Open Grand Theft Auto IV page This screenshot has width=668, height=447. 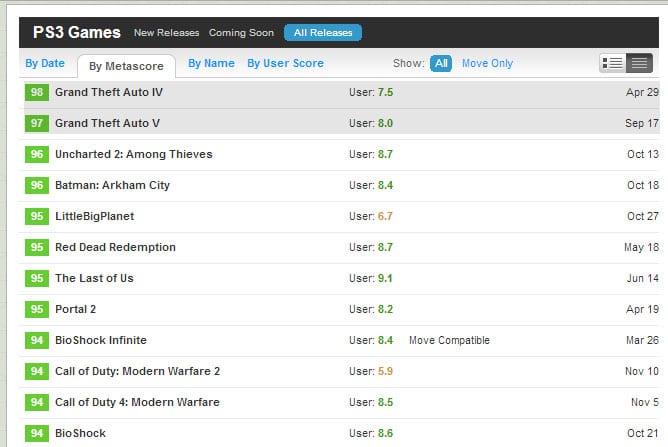coord(109,92)
